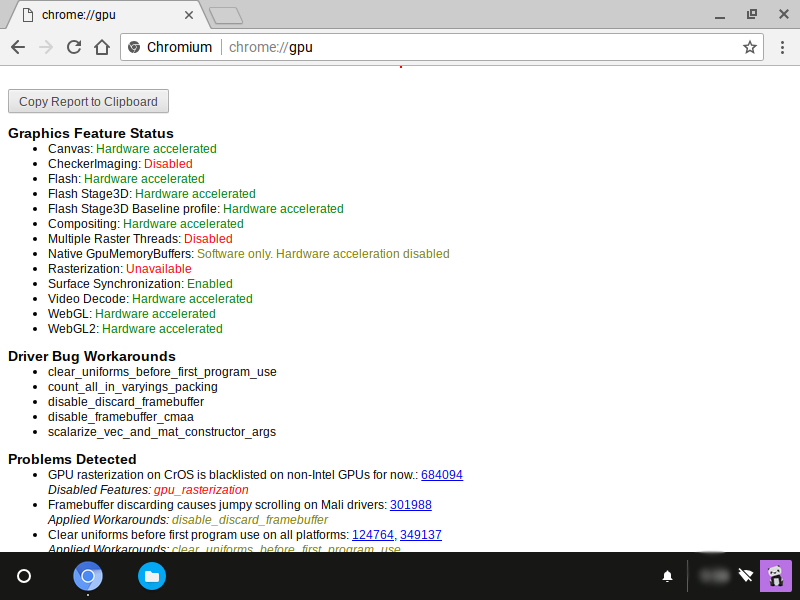
Task: View site information via the Chromium badge
Action: pyautogui.click(x=170, y=47)
